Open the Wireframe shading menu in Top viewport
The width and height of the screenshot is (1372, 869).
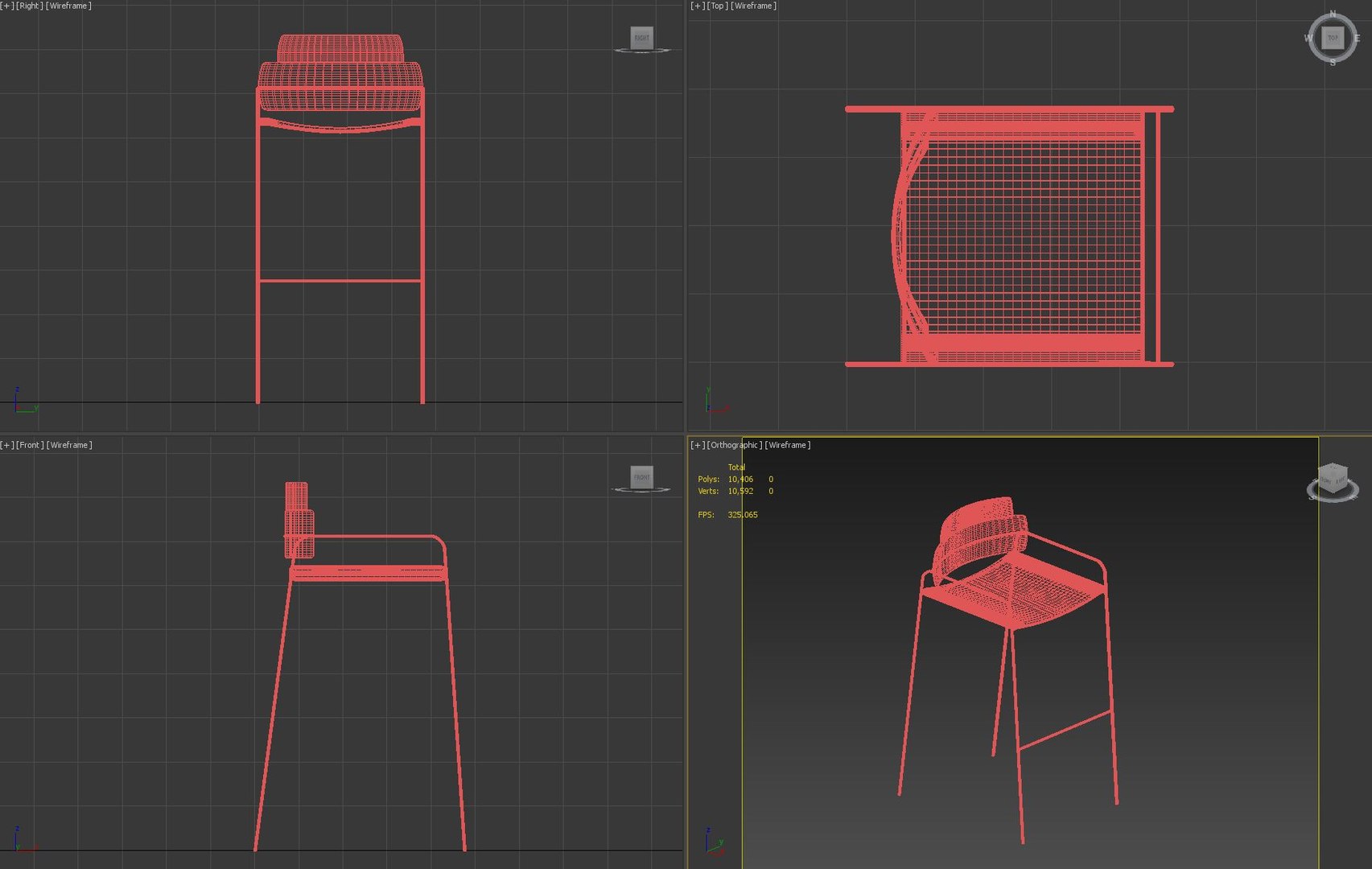point(753,6)
